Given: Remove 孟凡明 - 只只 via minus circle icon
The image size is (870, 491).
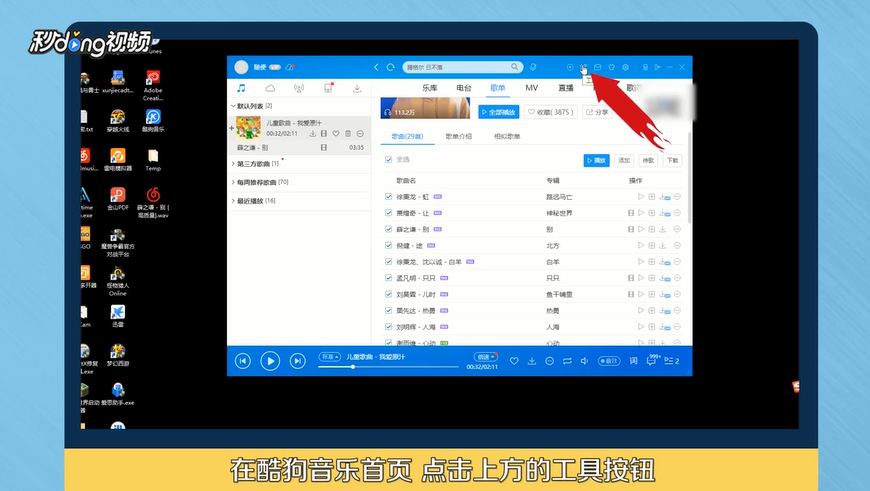Looking at the screenshot, I should pos(677,278).
